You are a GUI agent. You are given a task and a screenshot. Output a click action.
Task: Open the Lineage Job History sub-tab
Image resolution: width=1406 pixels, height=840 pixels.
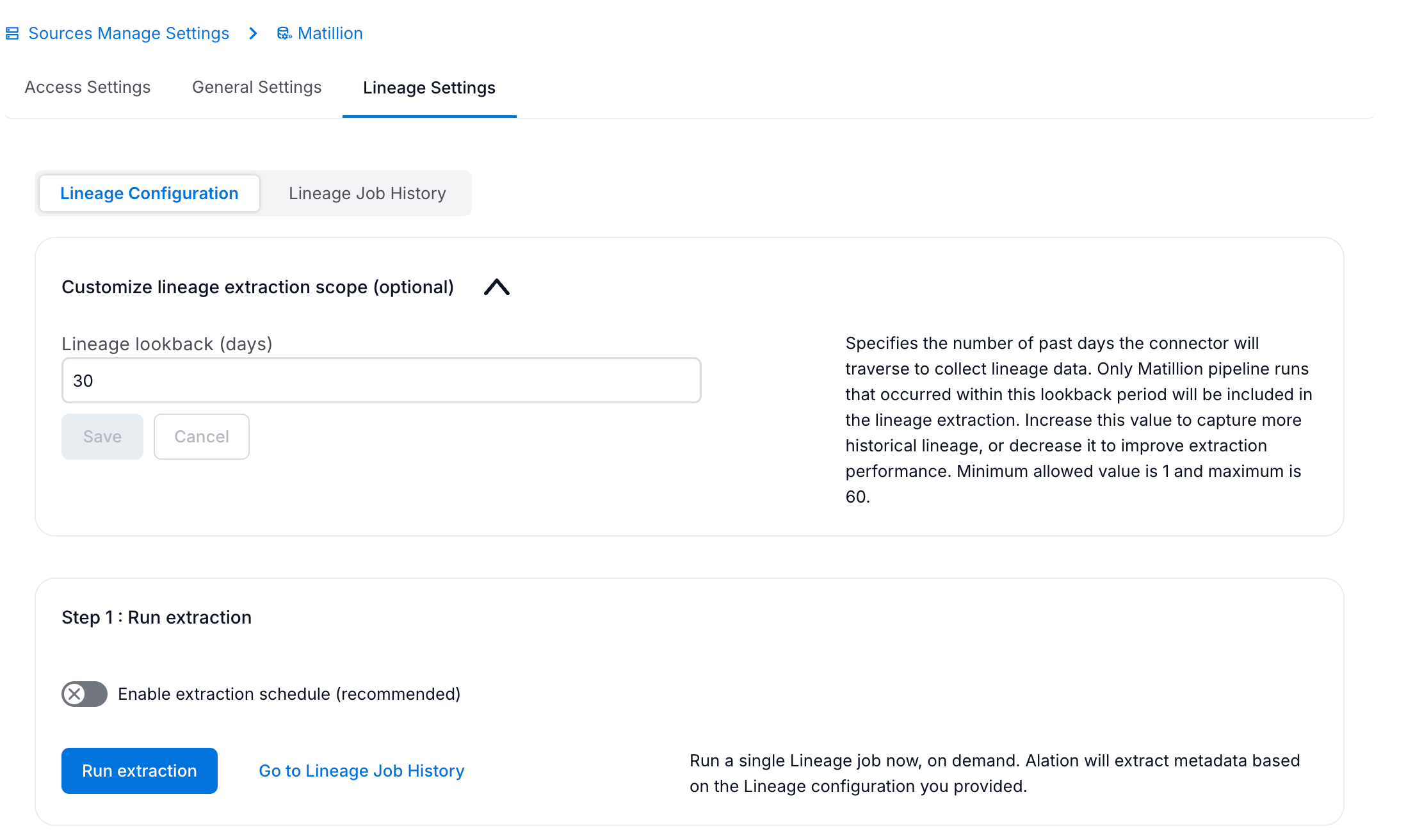click(367, 193)
